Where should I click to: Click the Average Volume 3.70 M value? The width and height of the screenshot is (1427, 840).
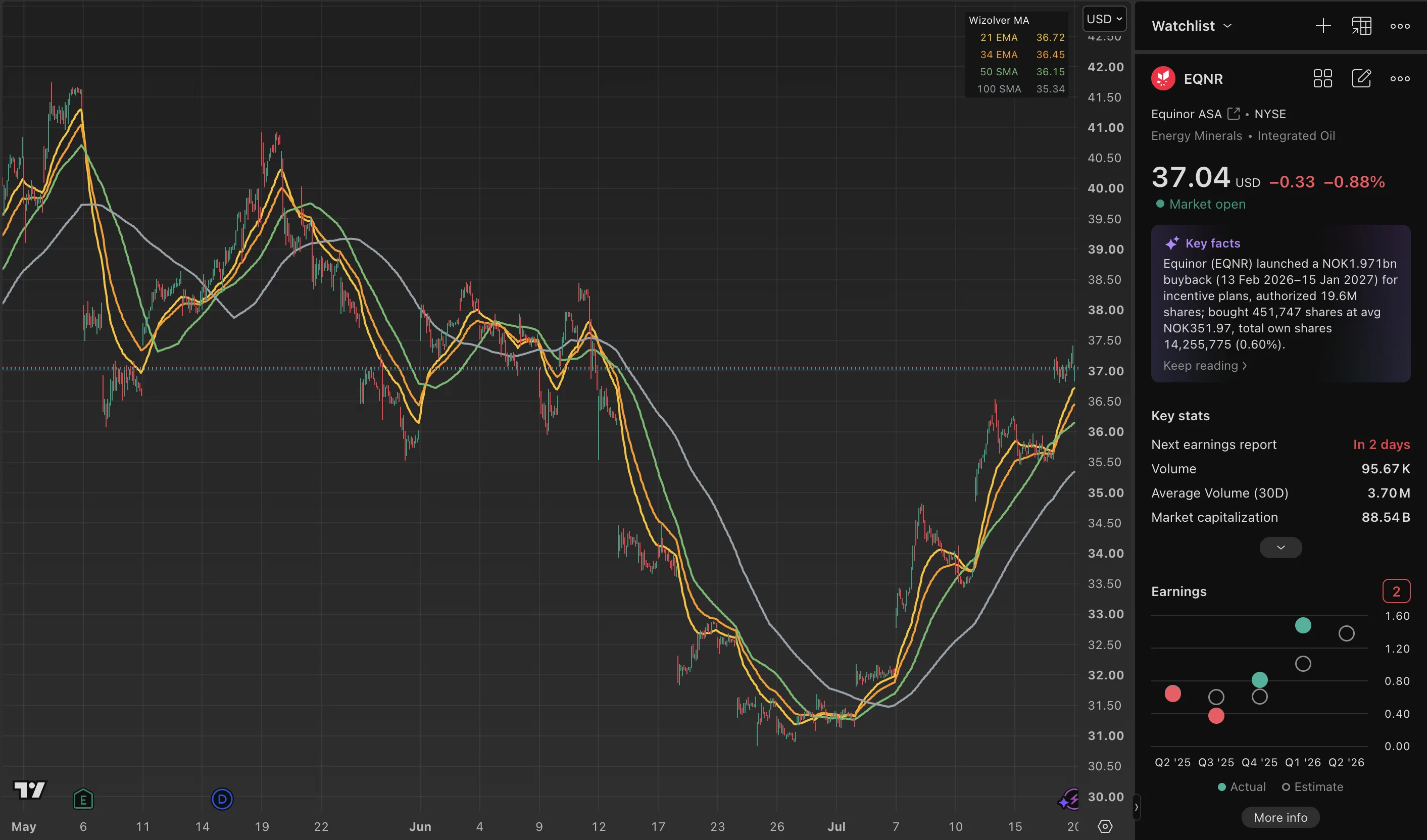pos(1389,493)
